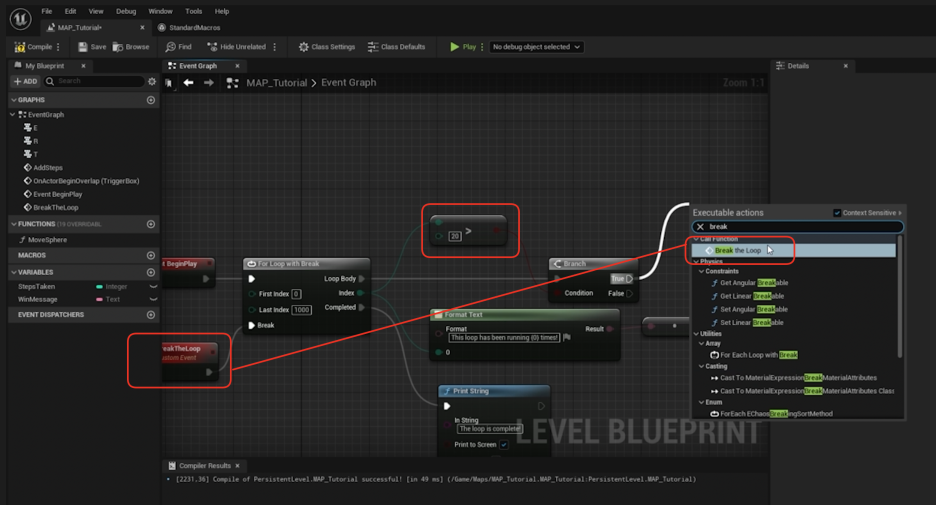The height and width of the screenshot is (505, 936).
Task: Open the View menu
Action: click(x=96, y=11)
